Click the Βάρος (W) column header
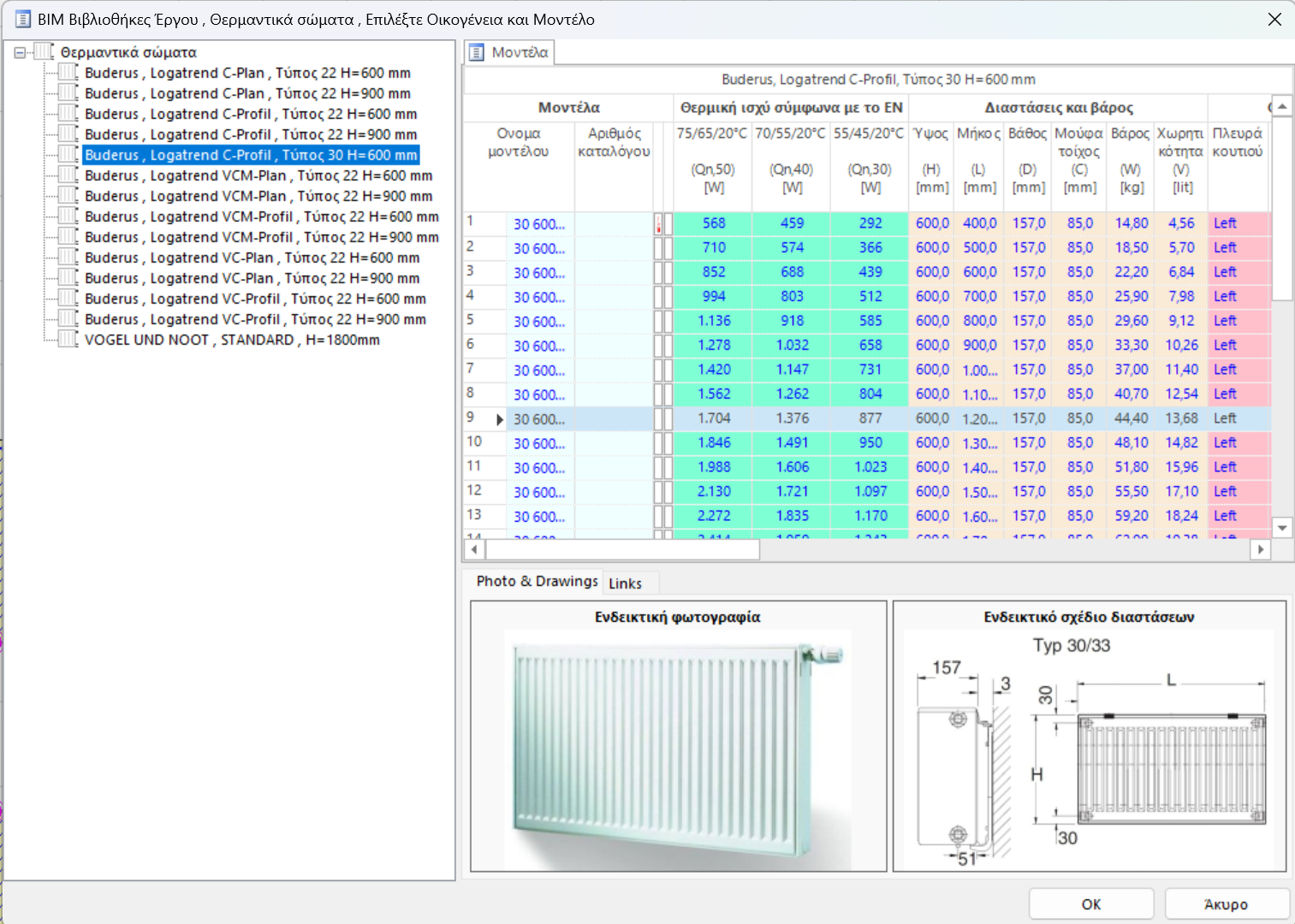 click(x=1131, y=167)
